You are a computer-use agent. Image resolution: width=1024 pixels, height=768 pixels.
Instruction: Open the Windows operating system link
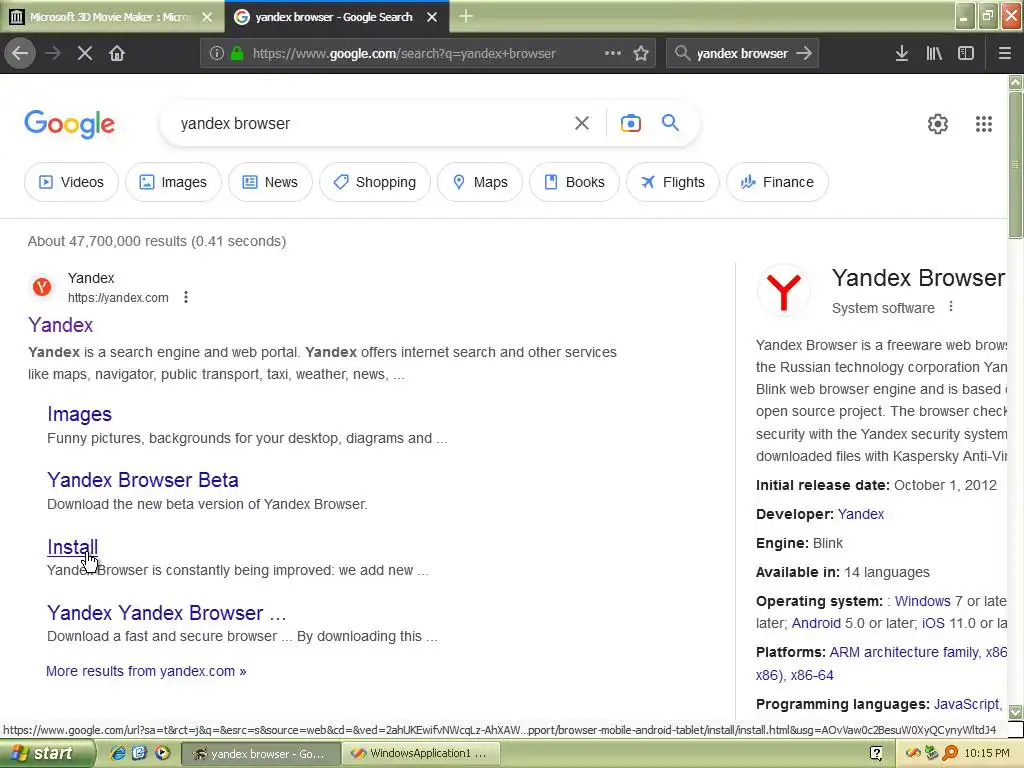tap(922, 601)
